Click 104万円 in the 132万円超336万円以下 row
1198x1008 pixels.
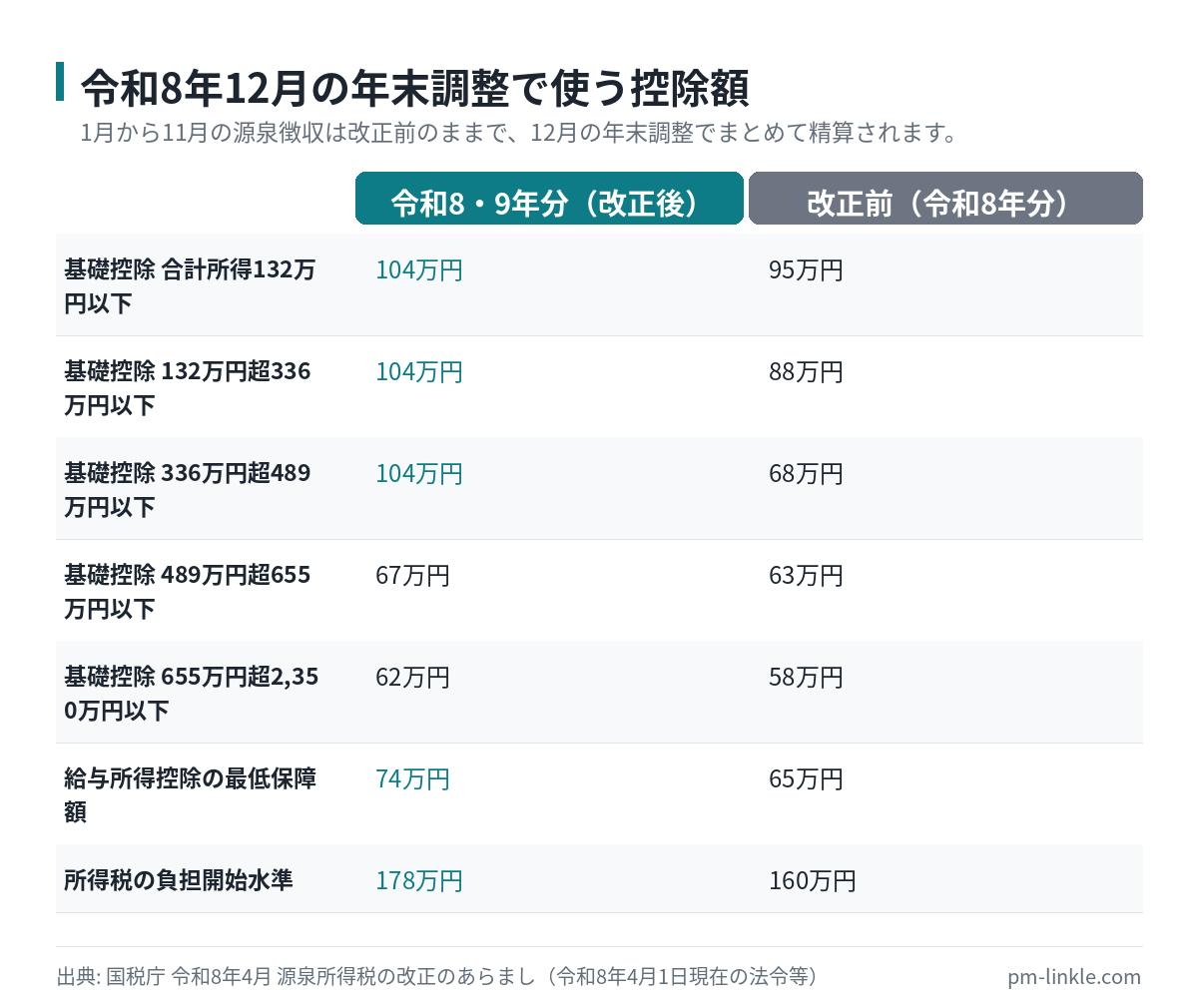[419, 372]
